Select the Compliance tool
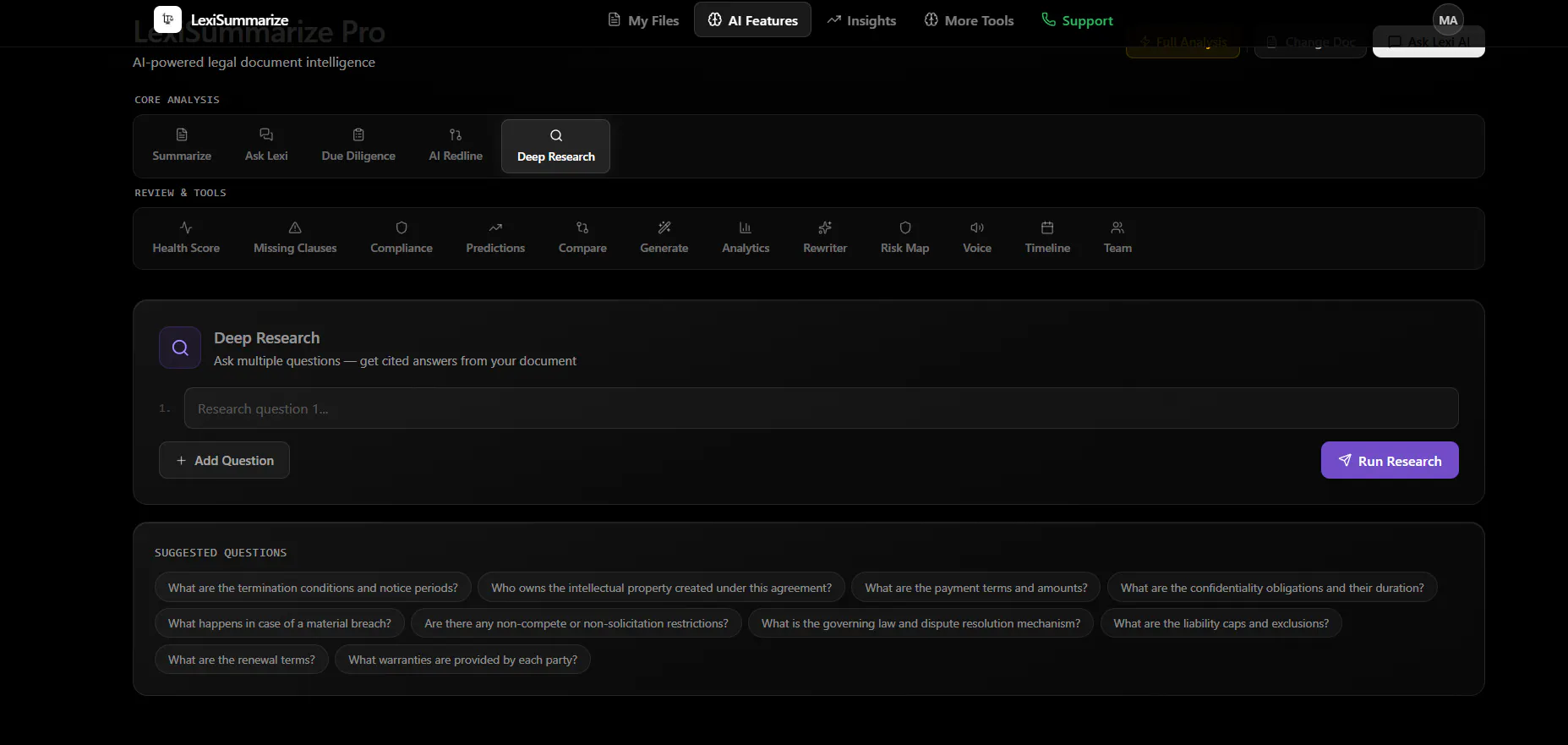Image resolution: width=1568 pixels, height=745 pixels. click(x=402, y=238)
